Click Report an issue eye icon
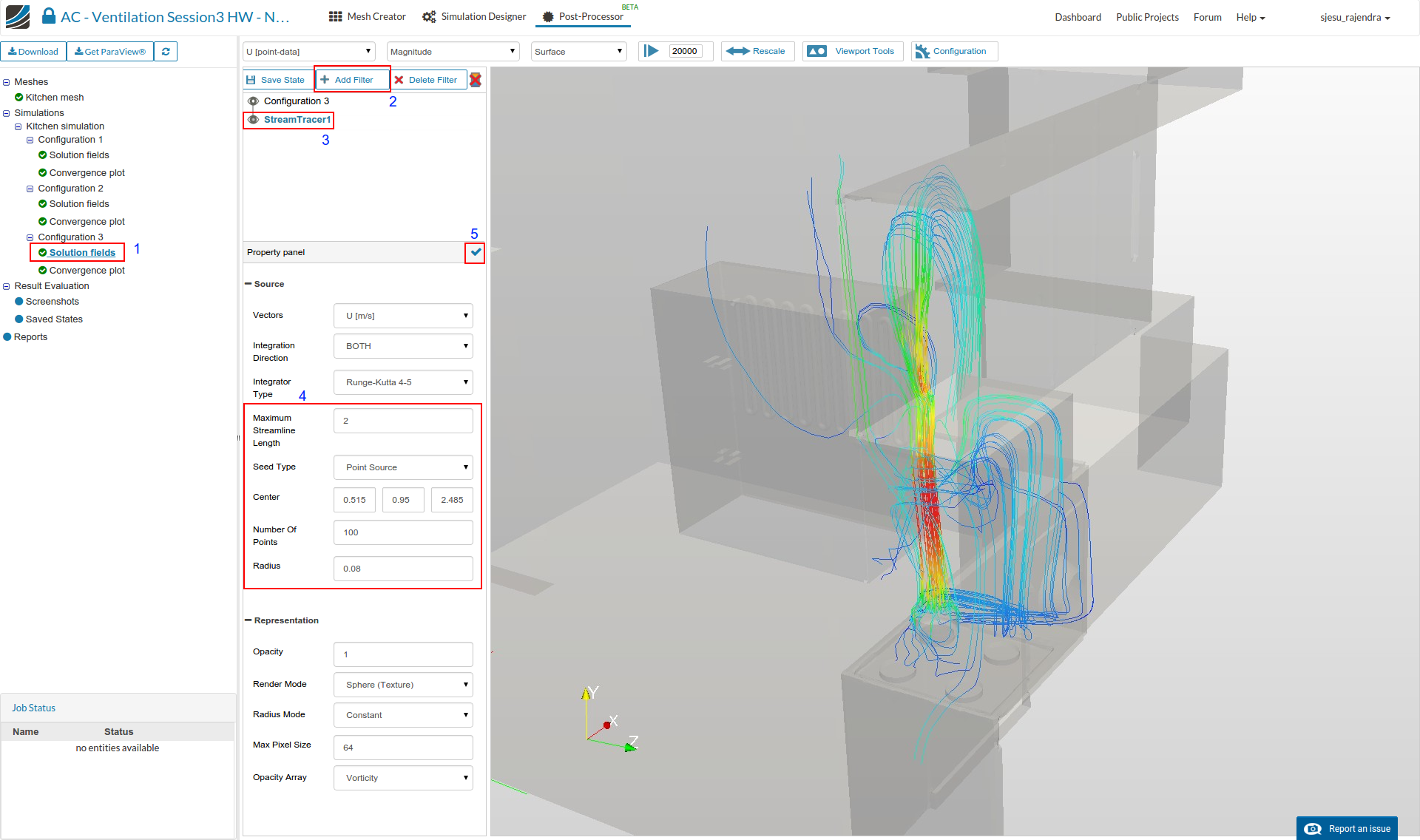The width and height of the screenshot is (1420, 840). click(1312, 829)
